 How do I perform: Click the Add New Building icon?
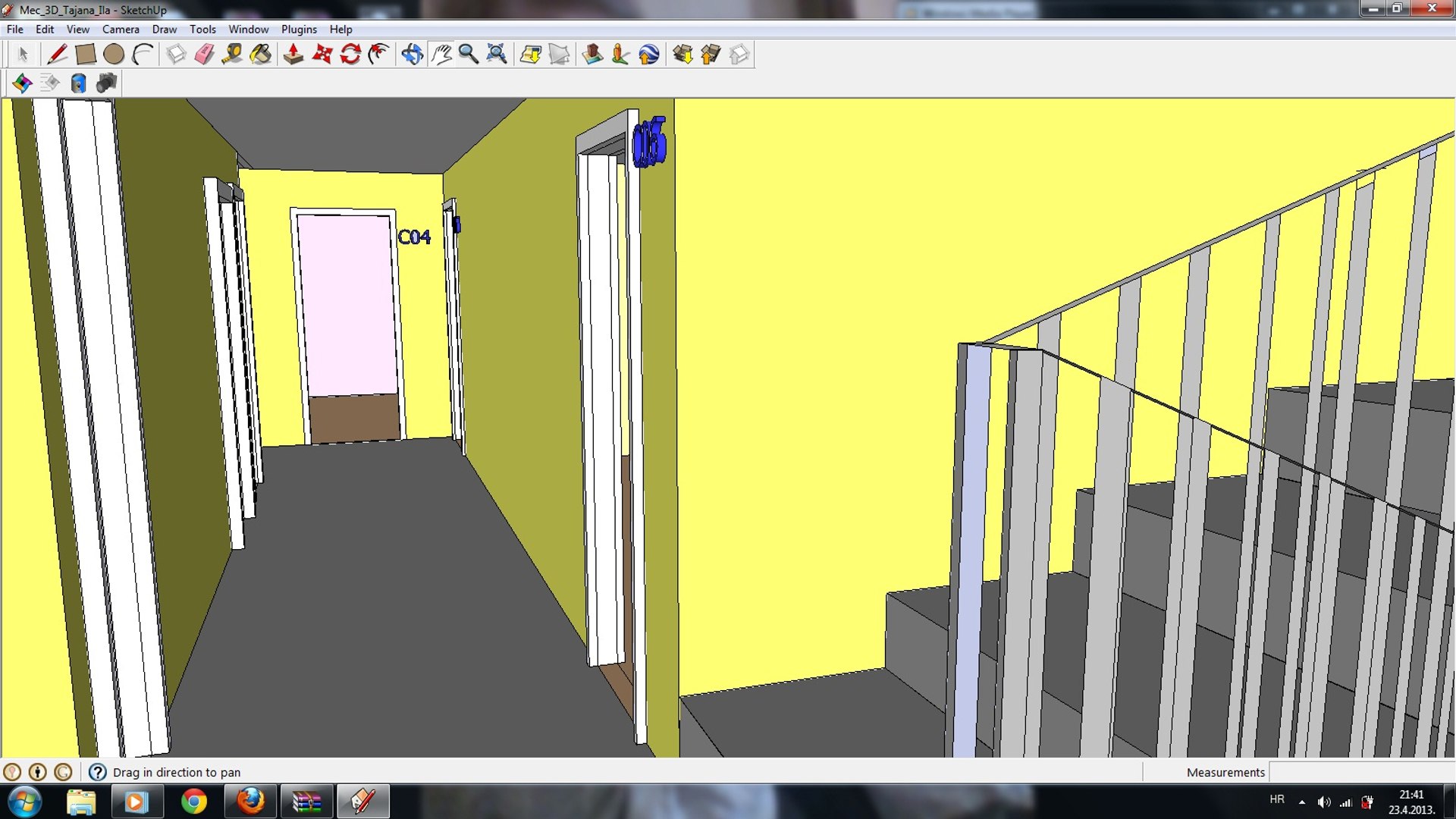pos(592,55)
